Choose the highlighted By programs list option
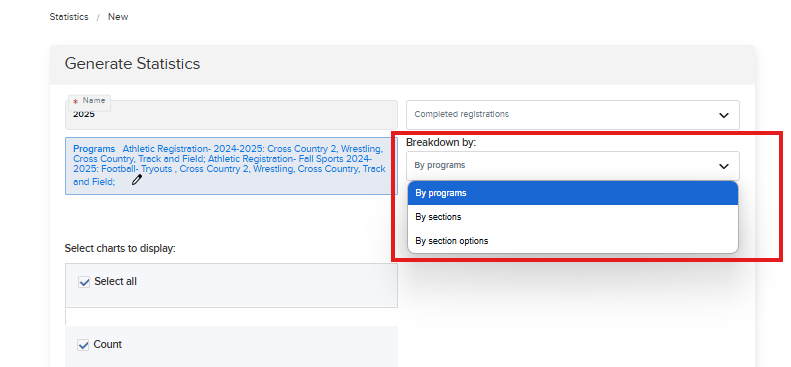791x367 pixels. [x=573, y=193]
